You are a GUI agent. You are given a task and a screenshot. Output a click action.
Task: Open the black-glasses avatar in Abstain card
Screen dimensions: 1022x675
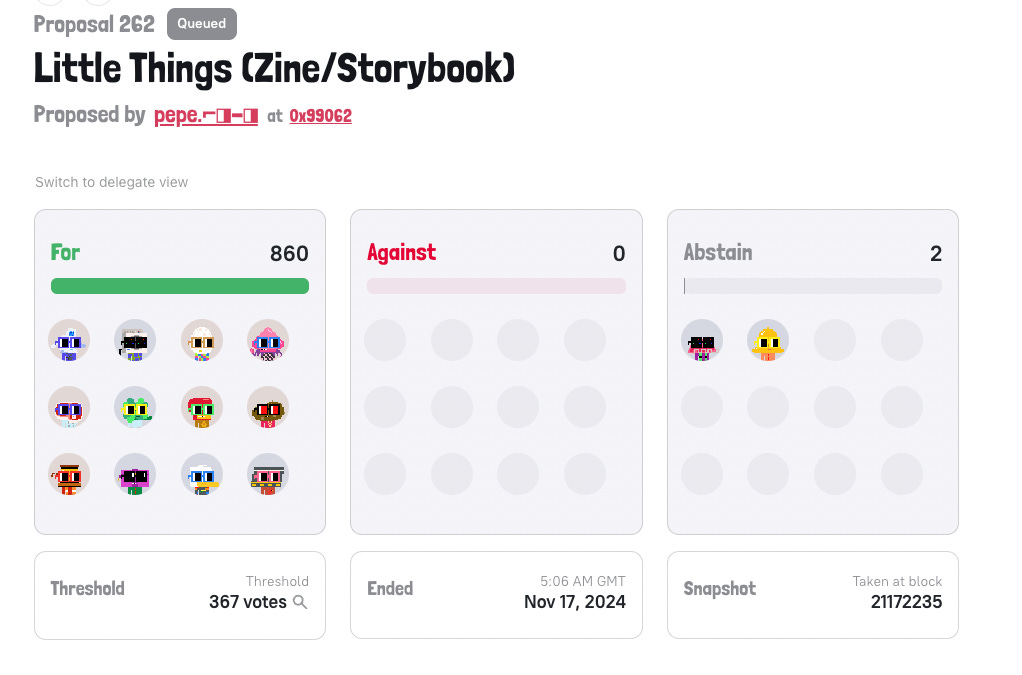click(x=702, y=341)
